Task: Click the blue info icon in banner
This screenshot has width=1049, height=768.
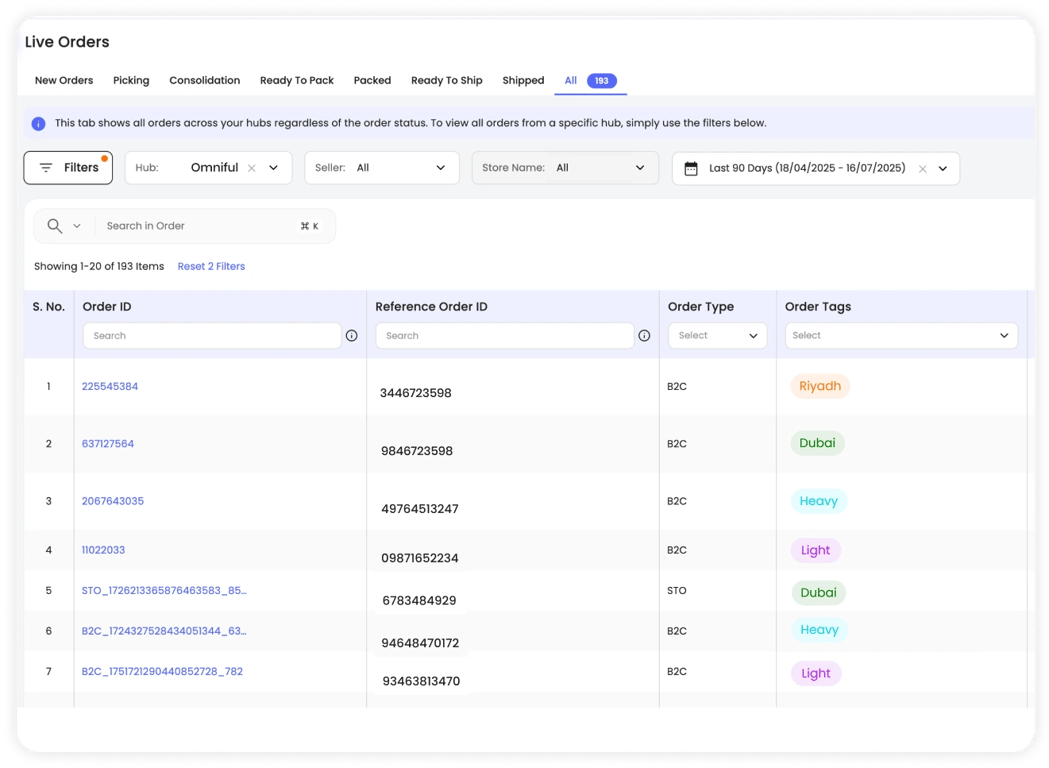Action: coord(38,124)
